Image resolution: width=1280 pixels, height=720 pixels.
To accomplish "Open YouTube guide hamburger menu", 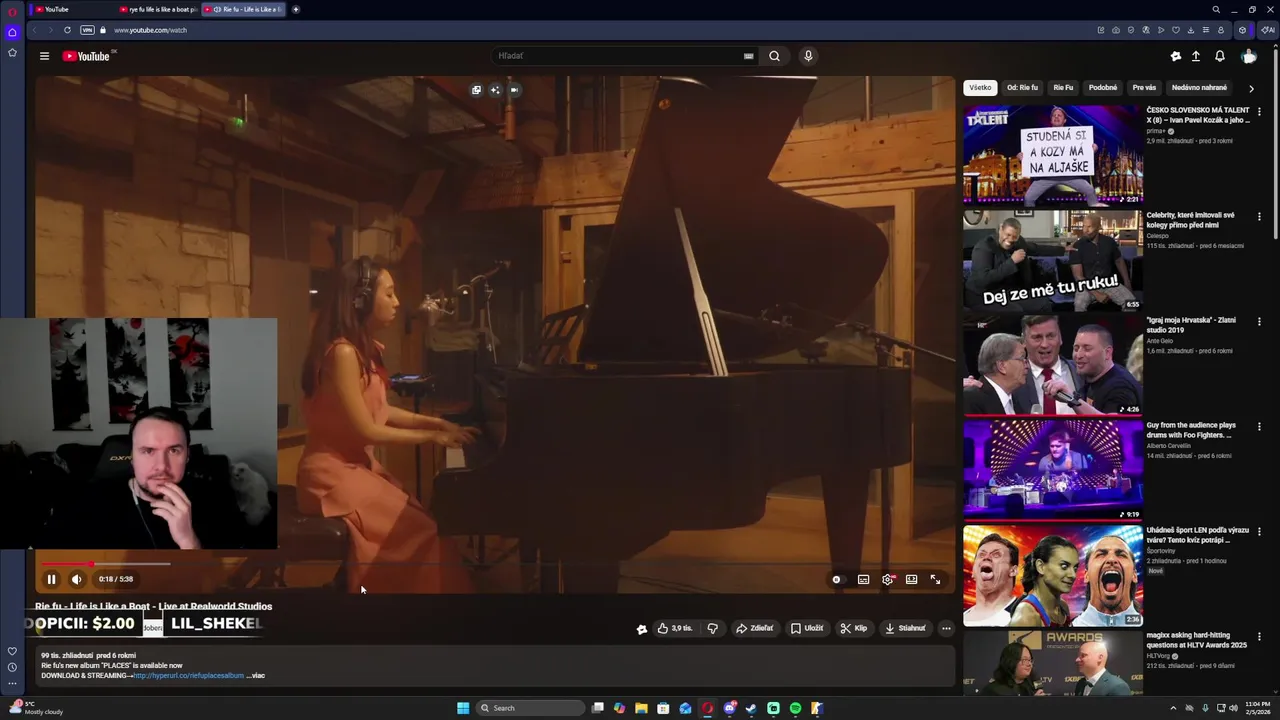I will click(44, 56).
